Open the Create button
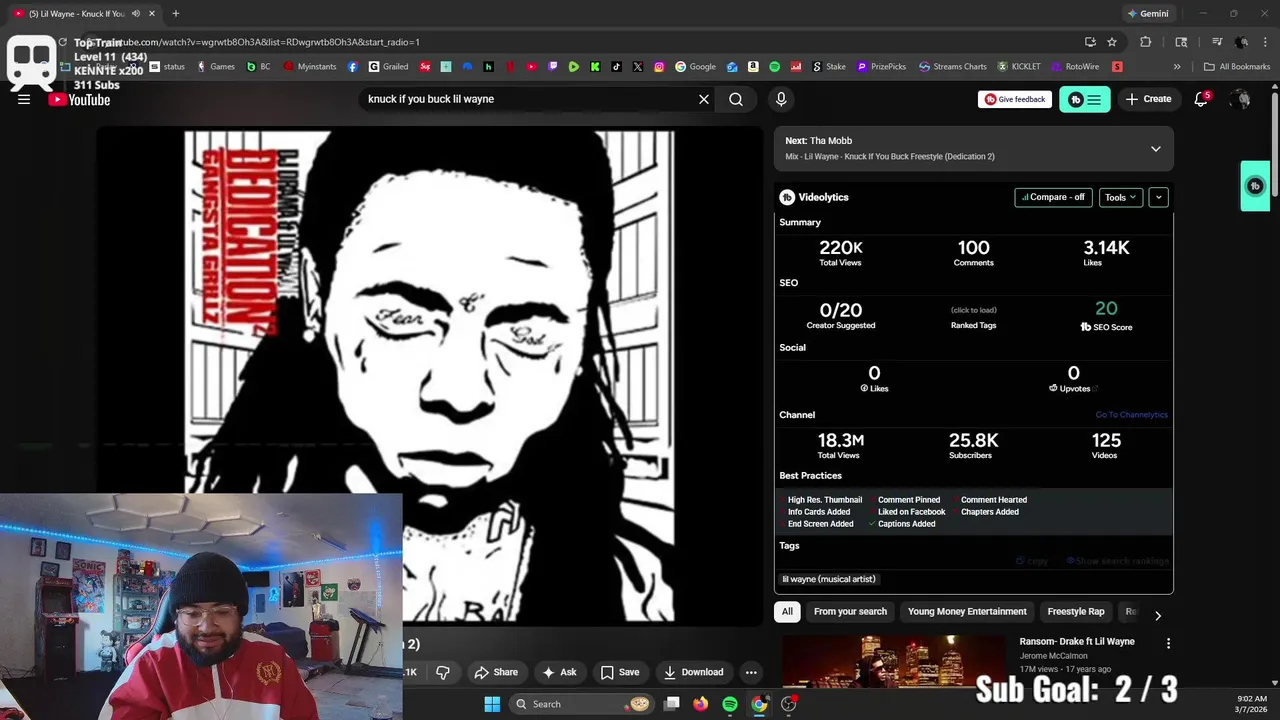 (1148, 99)
